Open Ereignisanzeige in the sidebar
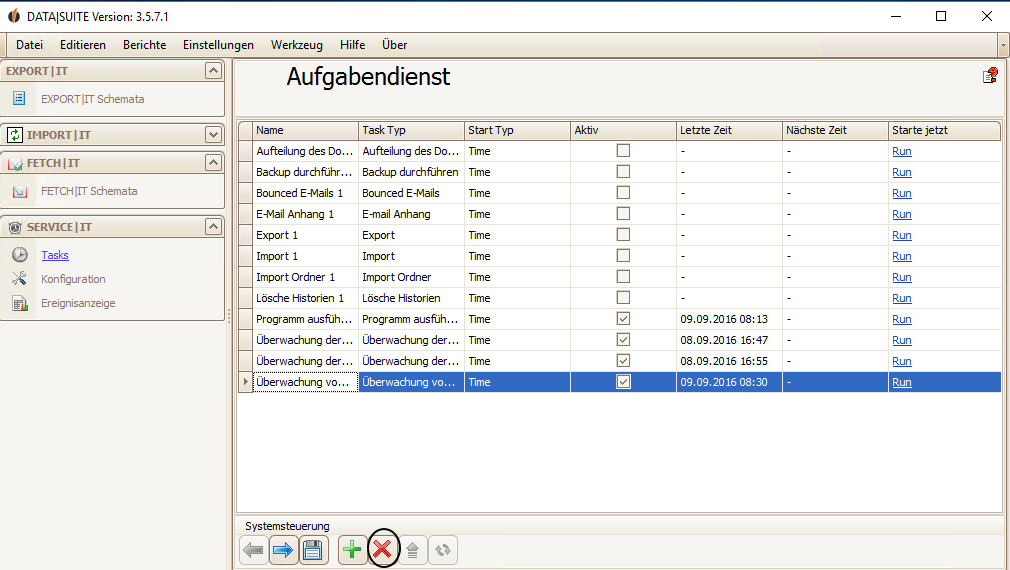1010x570 pixels. [78, 303]
